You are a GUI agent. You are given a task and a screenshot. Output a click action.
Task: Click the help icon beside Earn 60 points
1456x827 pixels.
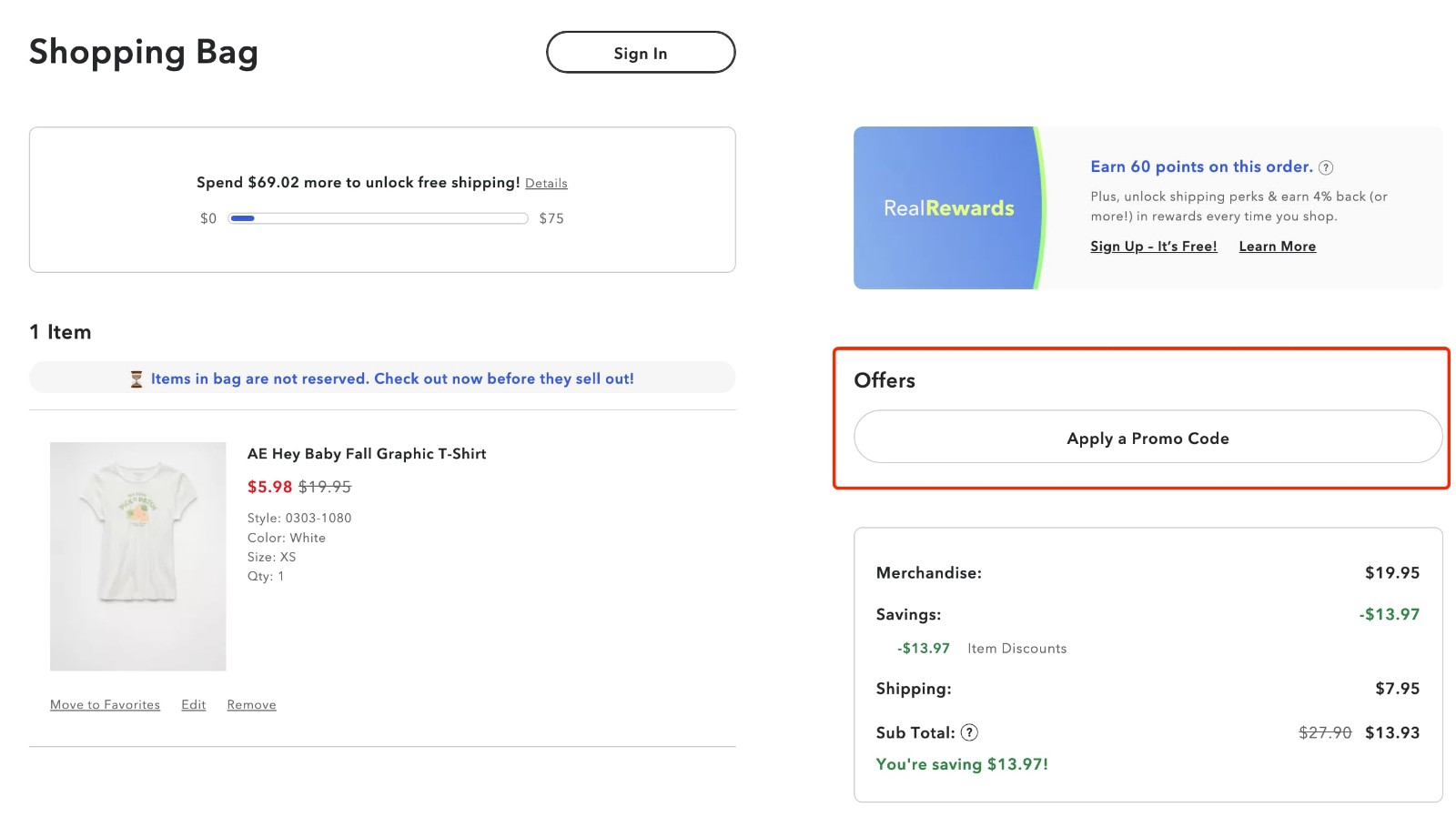[x=1326, y=167]
